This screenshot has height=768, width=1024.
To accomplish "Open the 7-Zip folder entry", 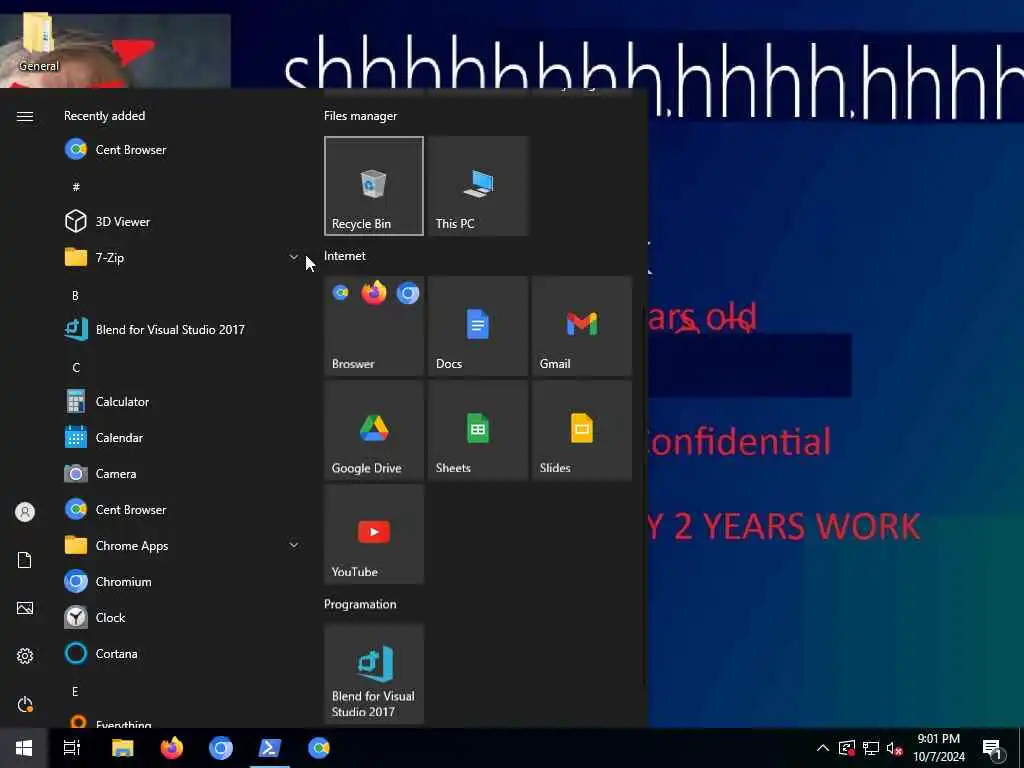I will pyautogui.click(x=183, y=257).
